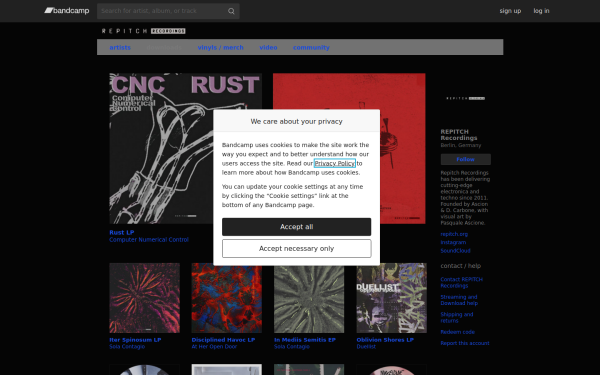Open the Rust LP title link
The image size is (600, 375).
(x=122, y=232)
